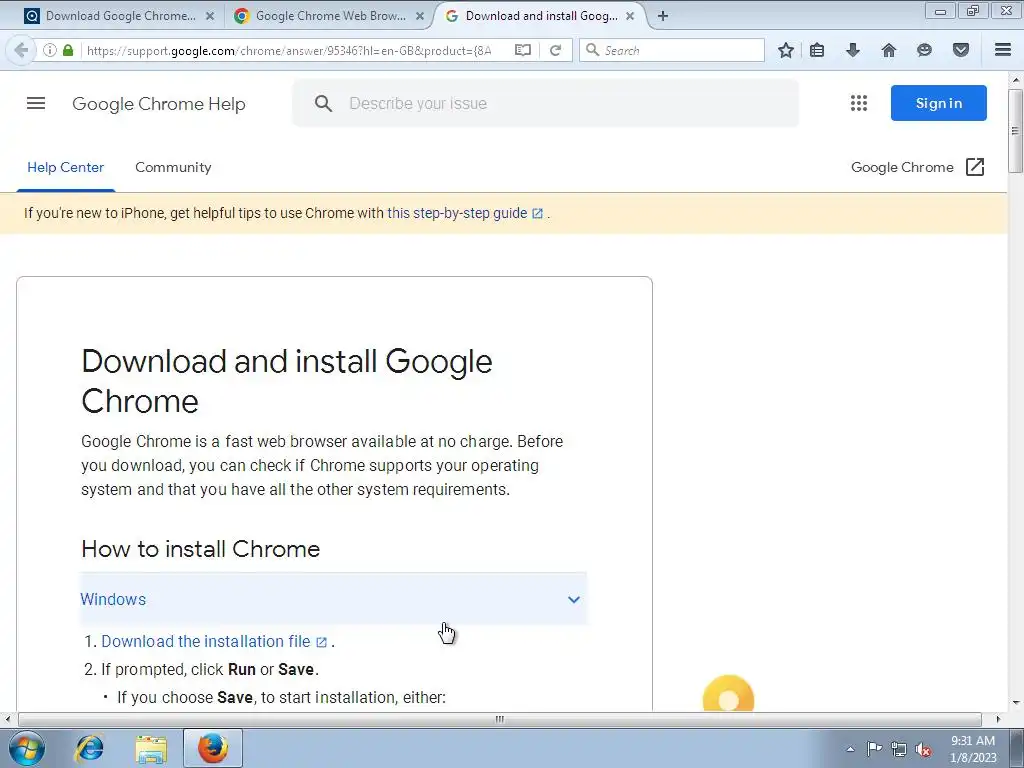Close the Download and install Google tab
Image resolution: width=1024 pixels, height=768 pixels.
pyautogui.click(x=630, y=16)
